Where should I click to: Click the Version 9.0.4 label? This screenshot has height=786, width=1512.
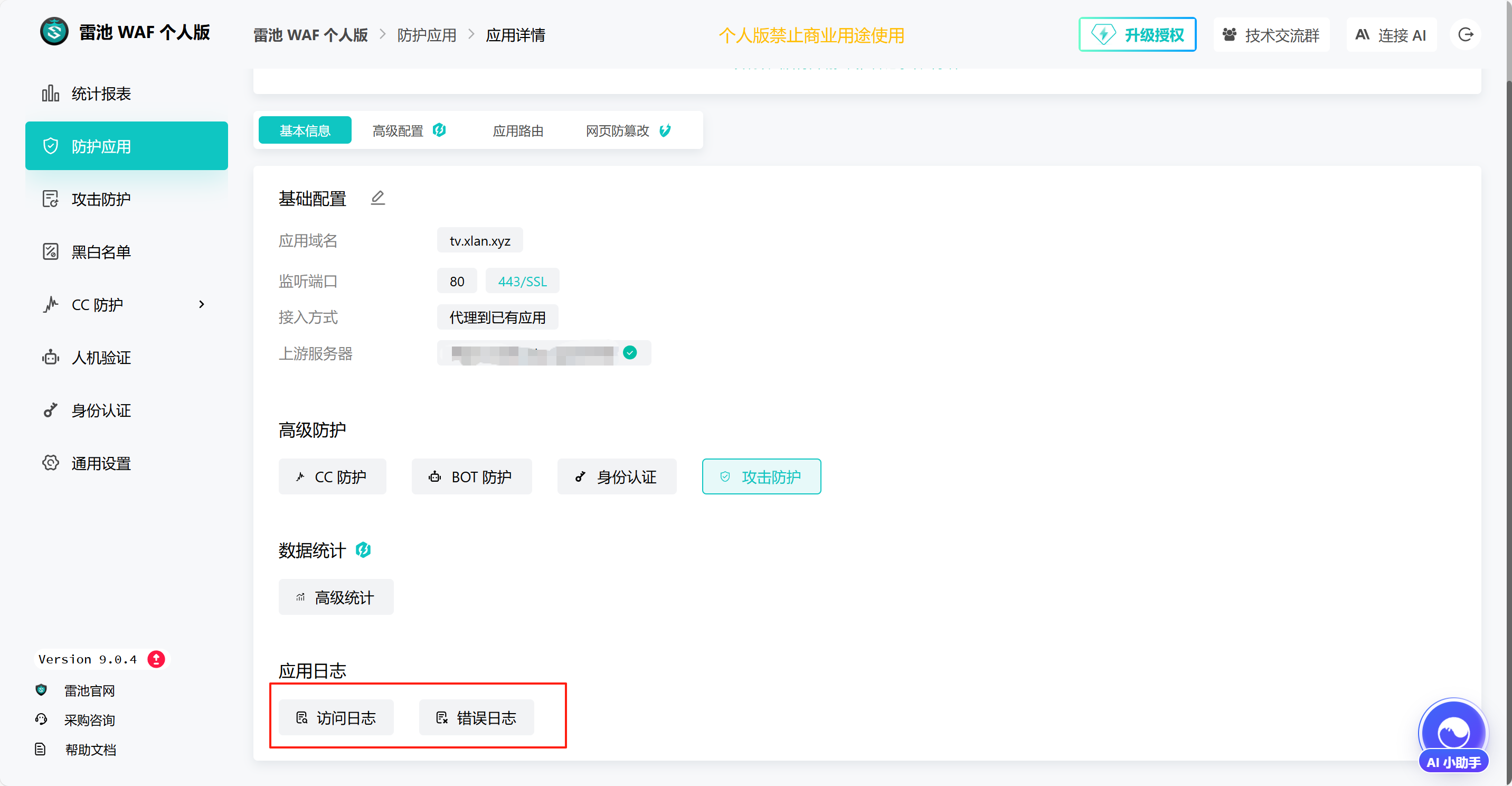click(88, 659)
